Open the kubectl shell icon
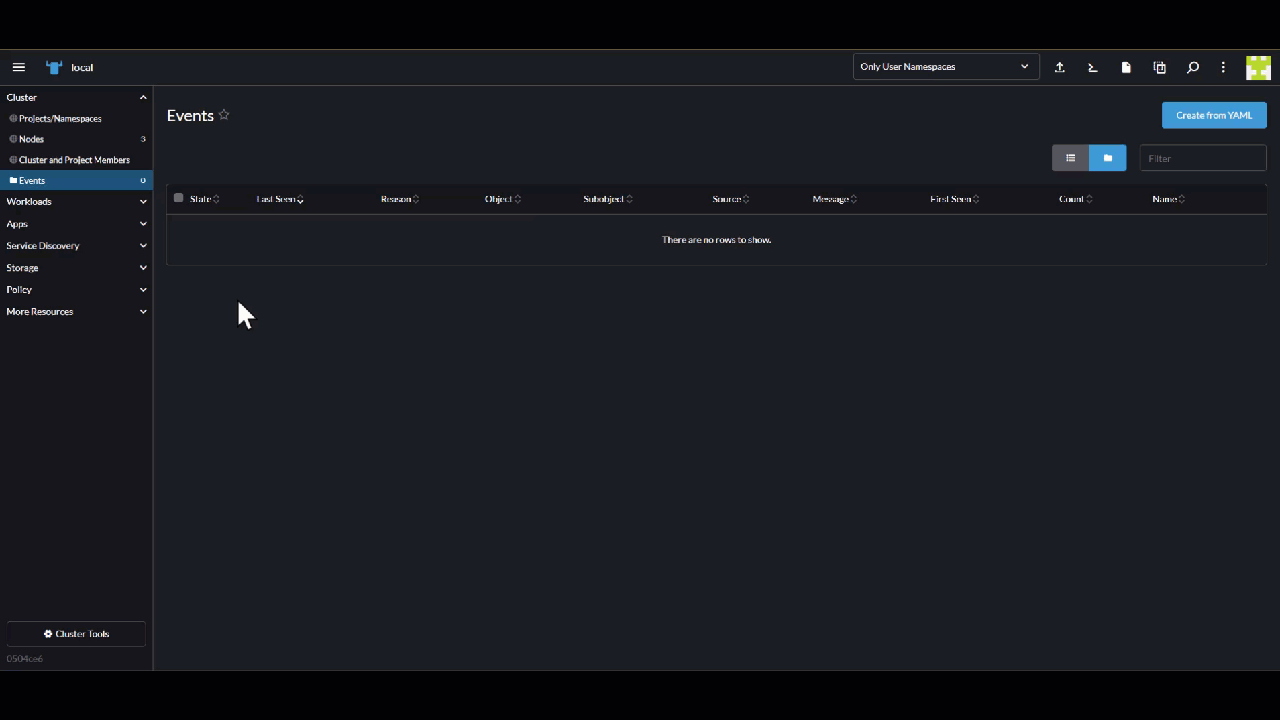Viewport: 1280px width, 720px height. [x=1093, y=67]
